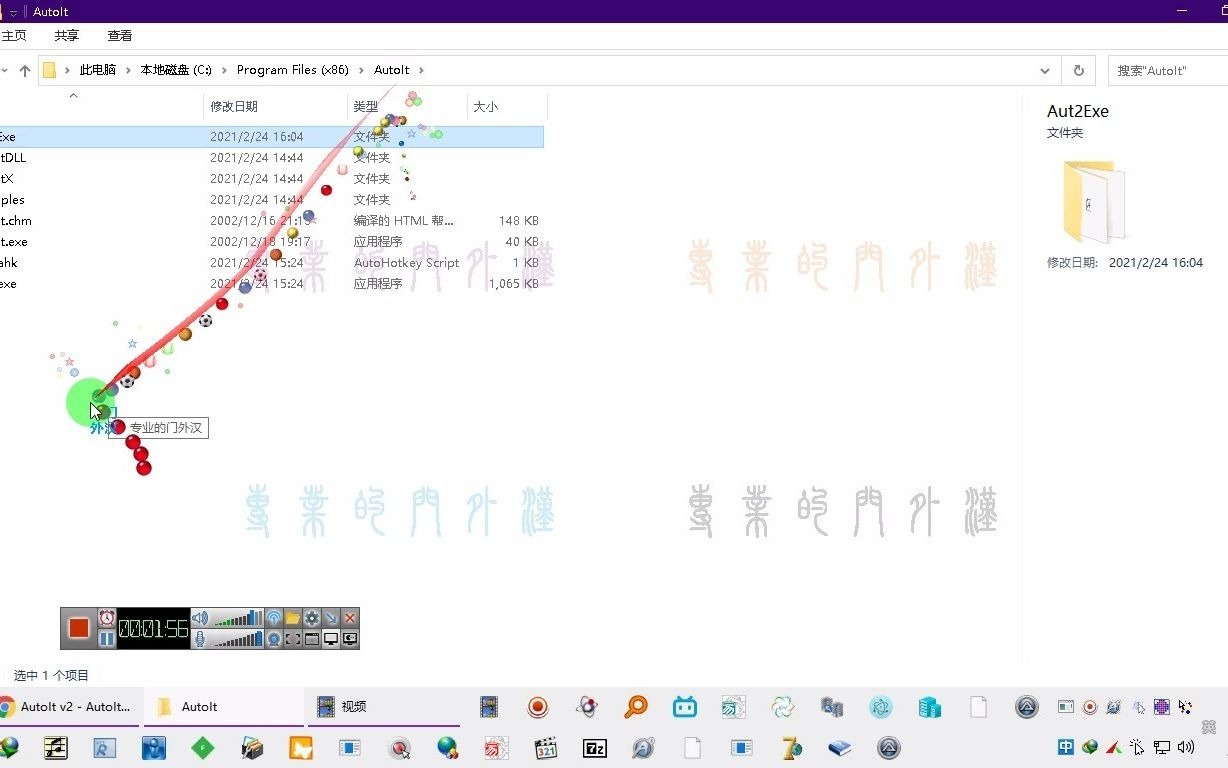
Task: Open the address bar history dropdown
Action: [1045, 70]
